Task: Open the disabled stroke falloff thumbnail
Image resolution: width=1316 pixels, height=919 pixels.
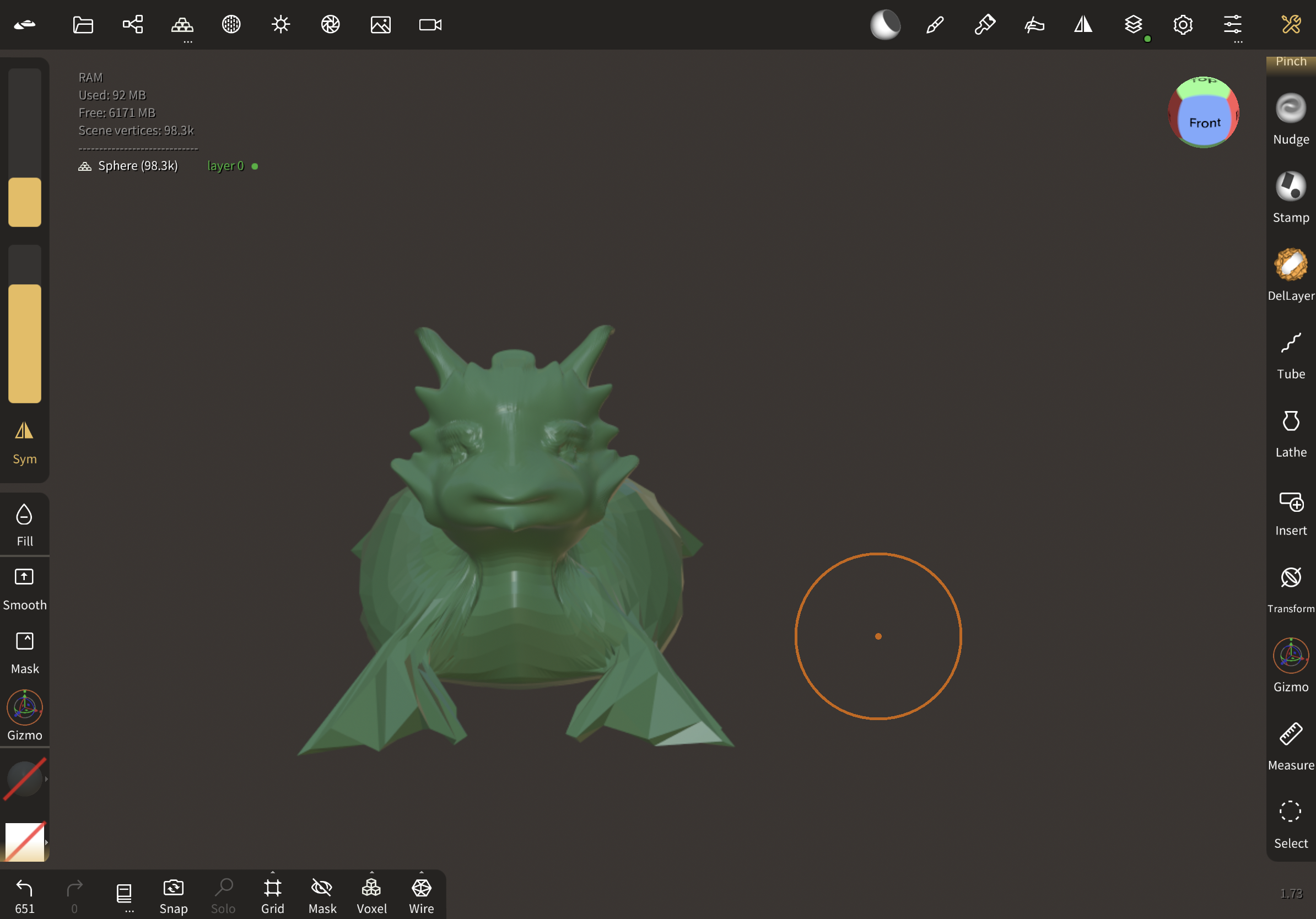Action: pyautogui.click(x=24, y=842)
